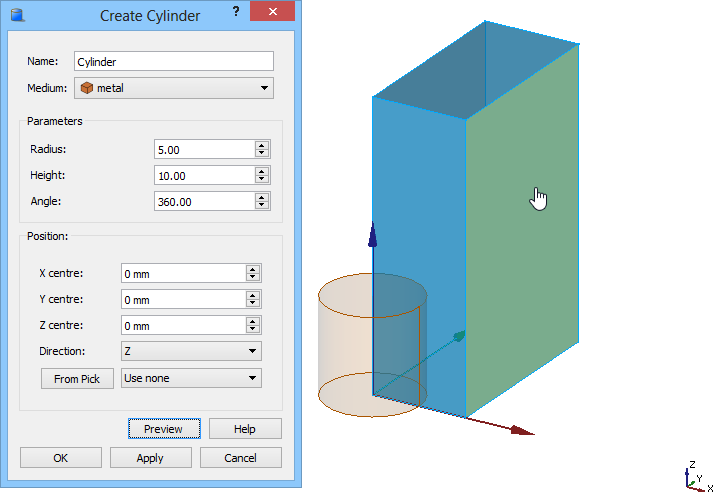Open the Use none dropdown
The image size is (713, 492).
191,378
